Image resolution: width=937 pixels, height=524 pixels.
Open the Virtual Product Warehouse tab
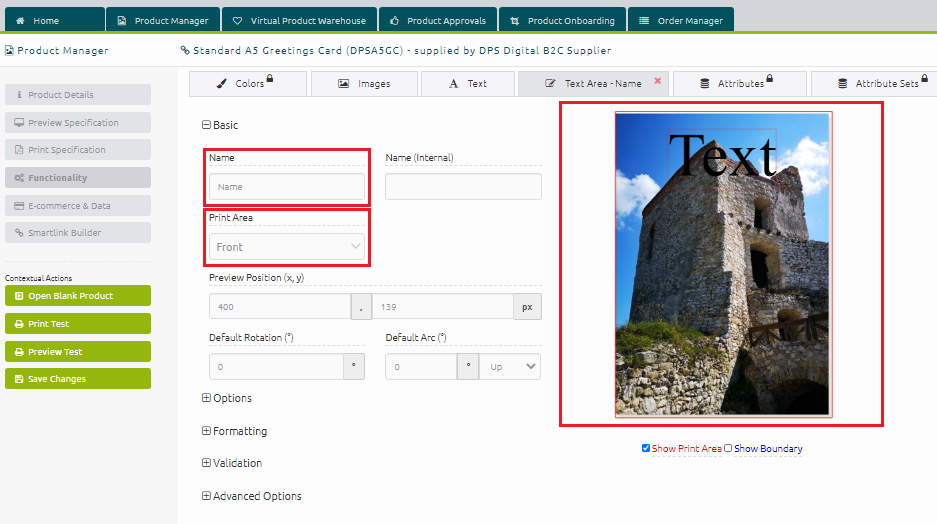click(x=299, y=20)
